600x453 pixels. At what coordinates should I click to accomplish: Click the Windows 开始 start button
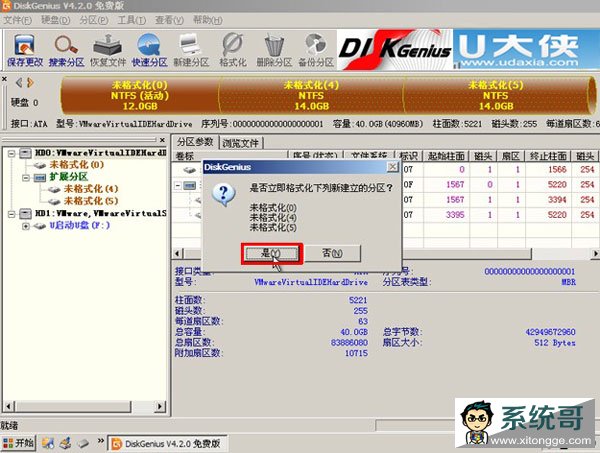pos(18,443)
